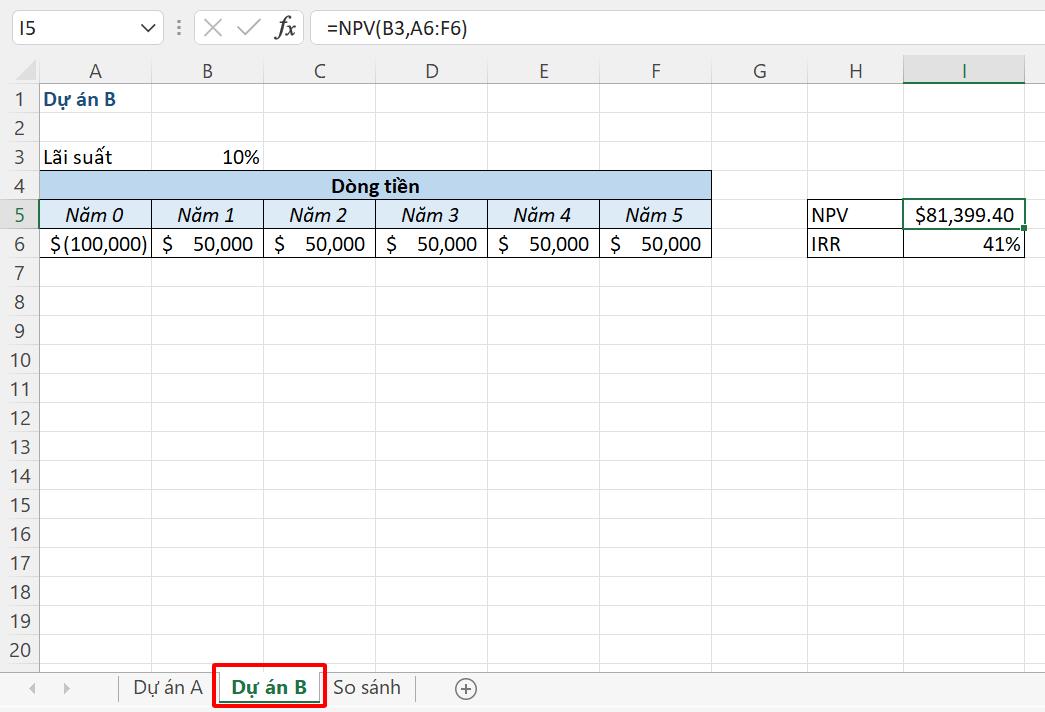Click the 41% IRR value cell
1045x712 pixels.
(964, 244)
